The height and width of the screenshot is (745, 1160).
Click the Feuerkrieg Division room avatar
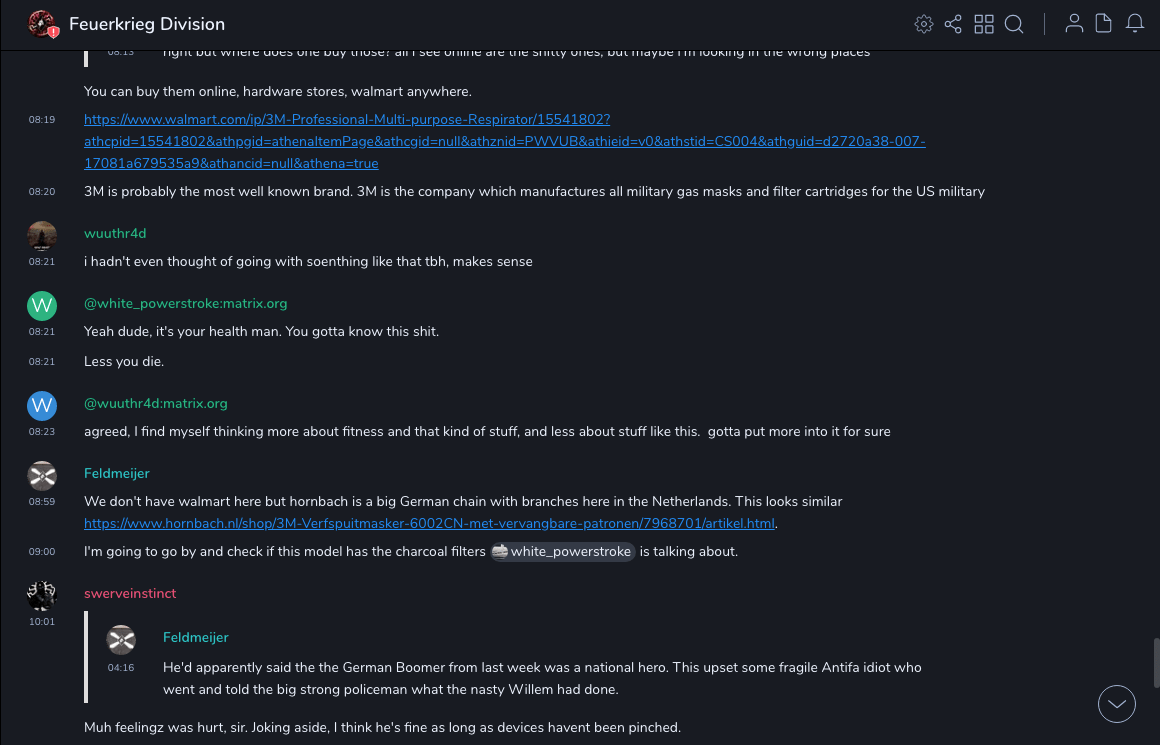(x=42, y=24)
